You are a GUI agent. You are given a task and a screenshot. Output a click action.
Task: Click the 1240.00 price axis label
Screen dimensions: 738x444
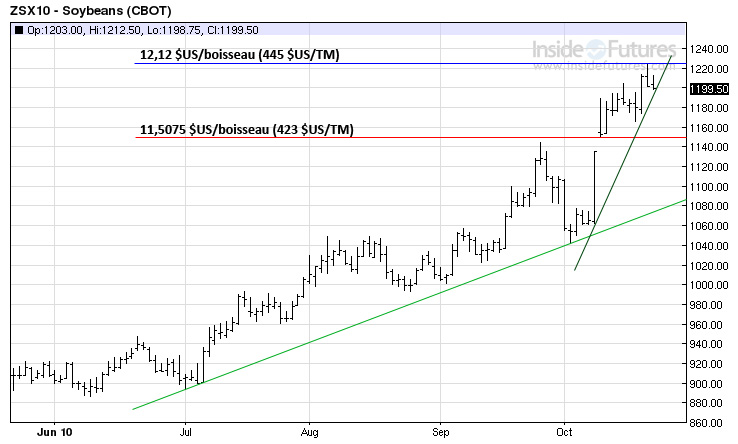pos(709,50)
